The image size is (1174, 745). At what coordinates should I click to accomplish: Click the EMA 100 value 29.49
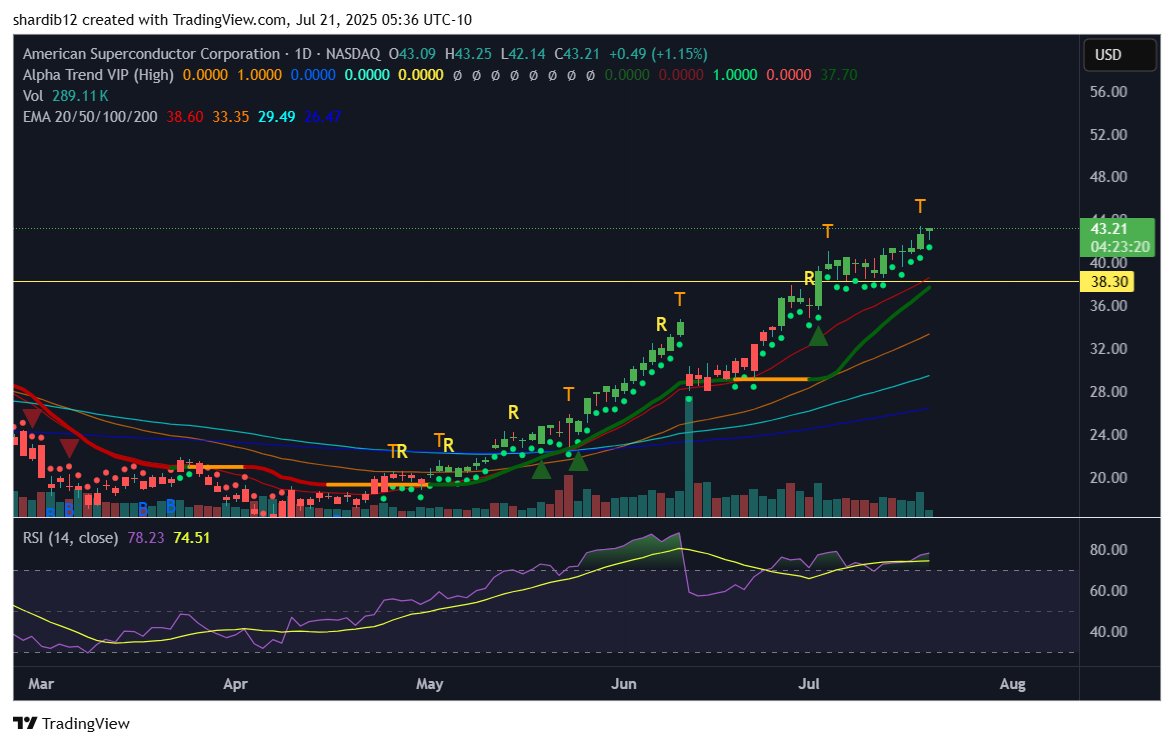tap(276, 117)
